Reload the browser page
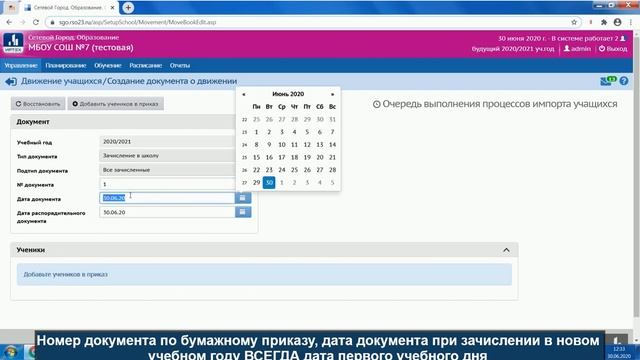This screenshot has width=640, height=360. pos(36,22)
